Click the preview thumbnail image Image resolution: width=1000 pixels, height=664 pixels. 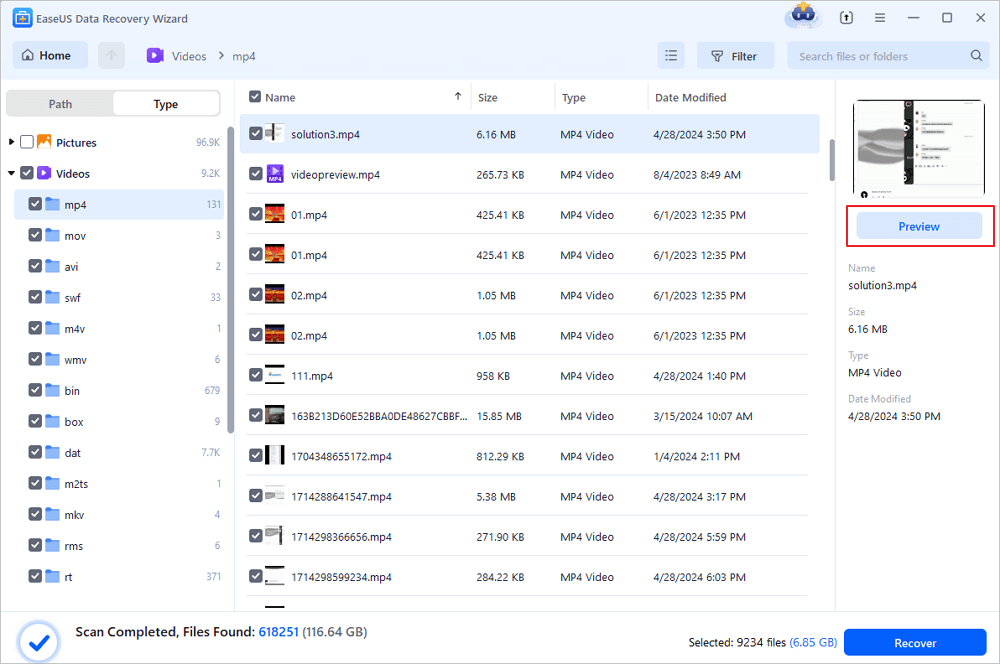coord(918,149)
